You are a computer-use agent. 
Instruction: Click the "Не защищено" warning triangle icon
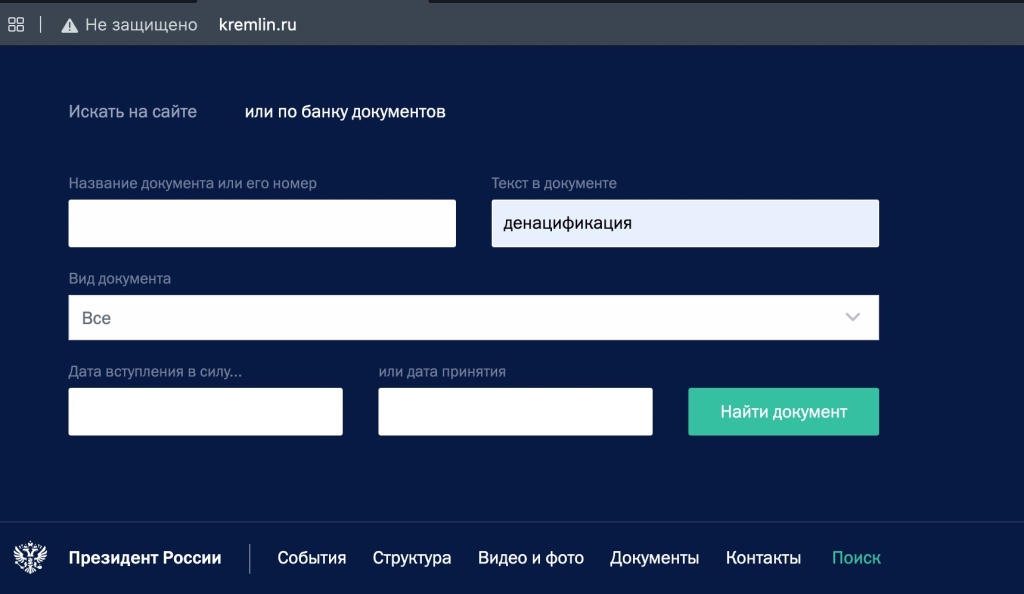tap(68, 24)
